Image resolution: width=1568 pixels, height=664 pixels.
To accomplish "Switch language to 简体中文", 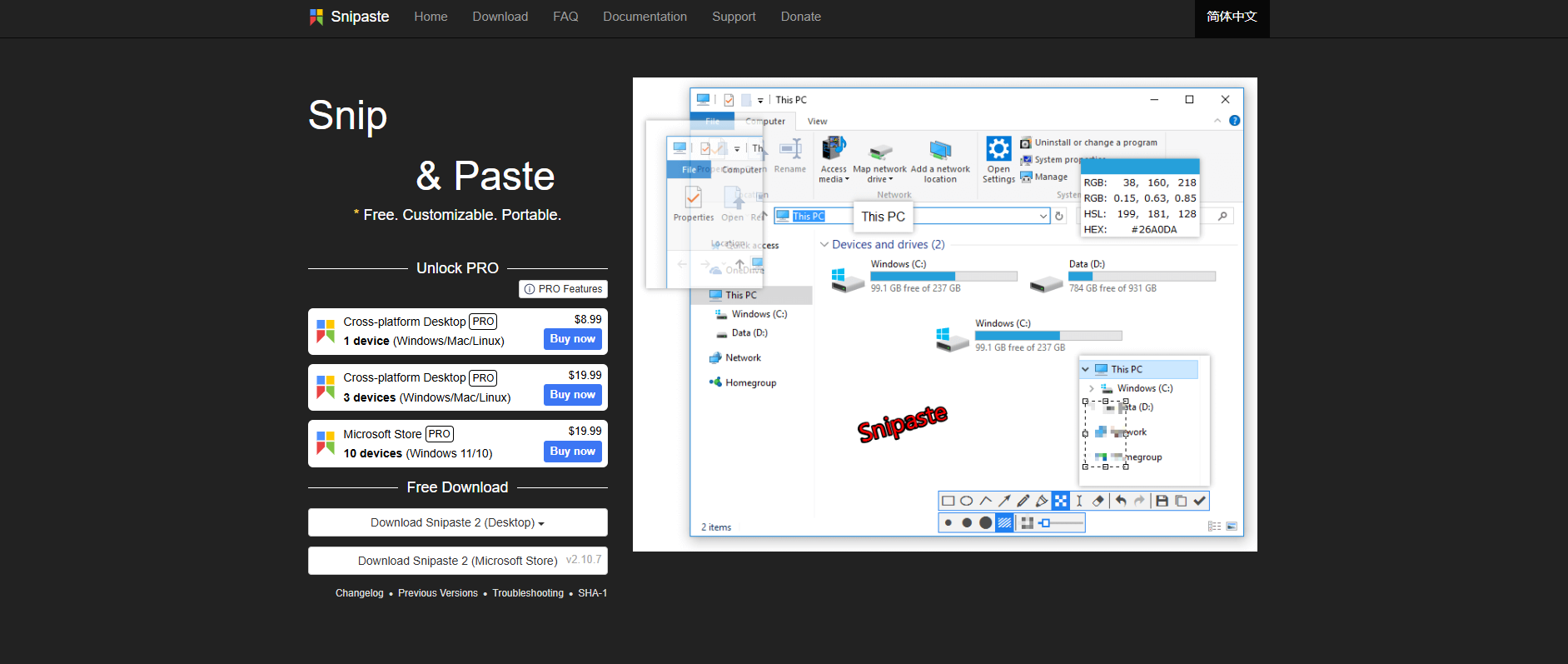I will [x=1232, y=18].
